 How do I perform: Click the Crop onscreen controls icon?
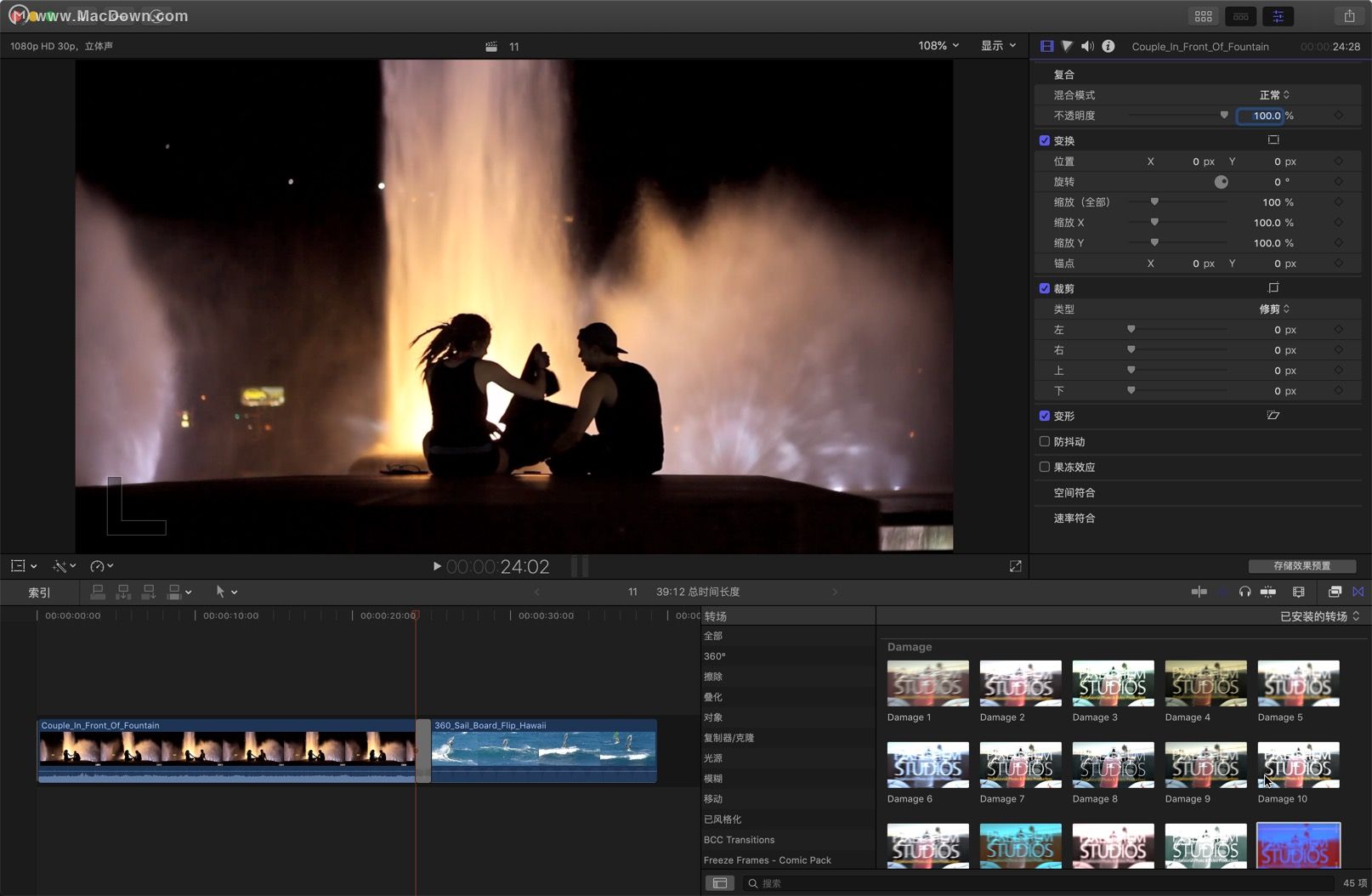(1273, 287)
